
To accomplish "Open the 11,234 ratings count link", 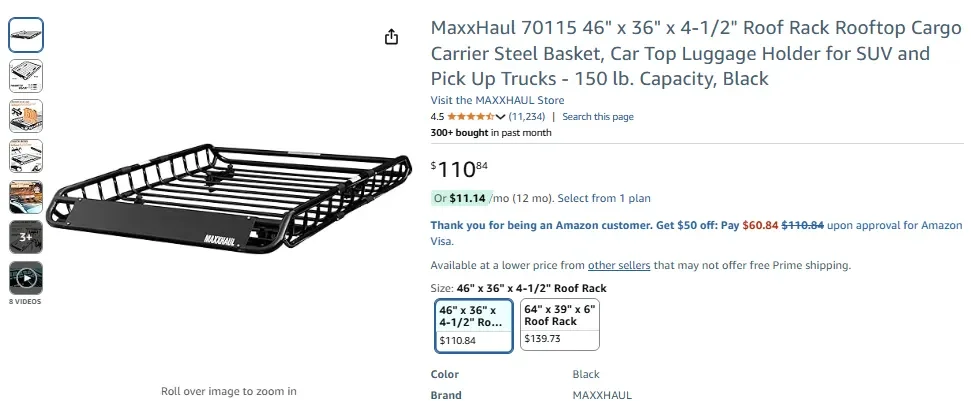I will coord(527,117).
